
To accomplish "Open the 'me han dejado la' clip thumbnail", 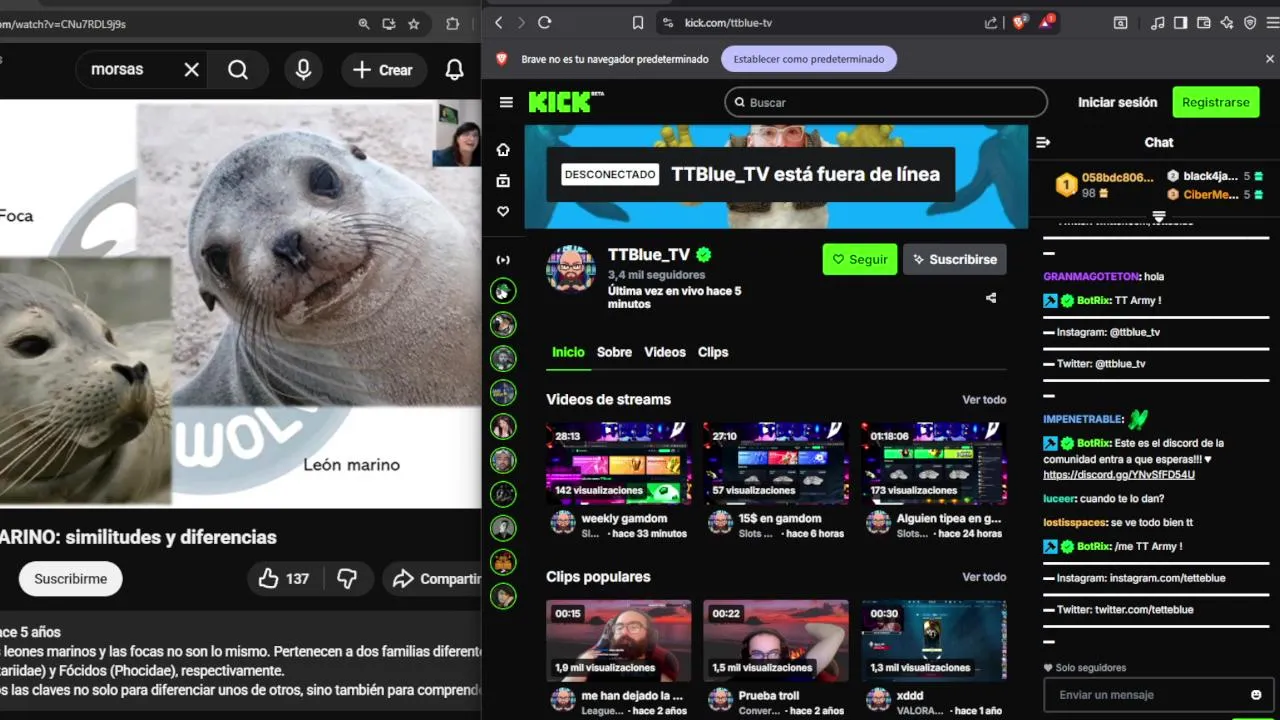I will coord(618,641).
